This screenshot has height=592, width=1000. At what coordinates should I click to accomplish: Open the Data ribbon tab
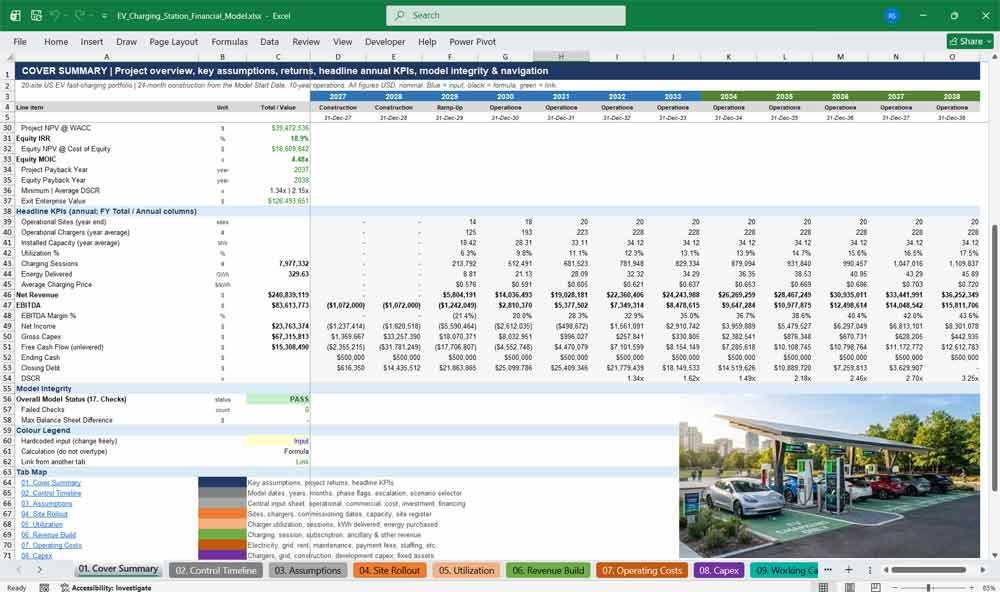pos(269,41)
